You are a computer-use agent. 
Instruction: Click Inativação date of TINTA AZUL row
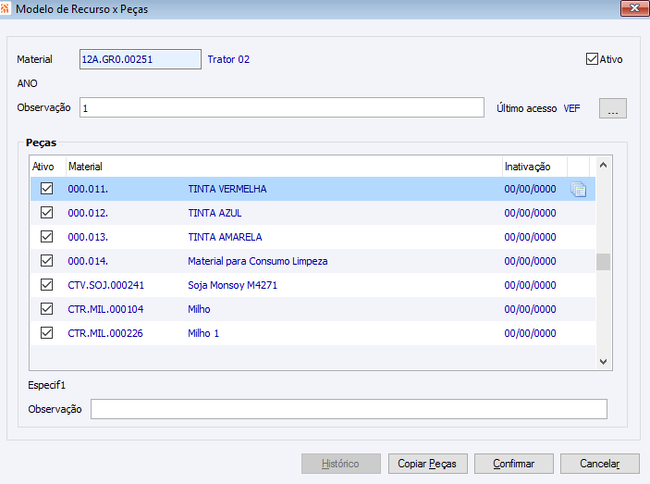530,213
